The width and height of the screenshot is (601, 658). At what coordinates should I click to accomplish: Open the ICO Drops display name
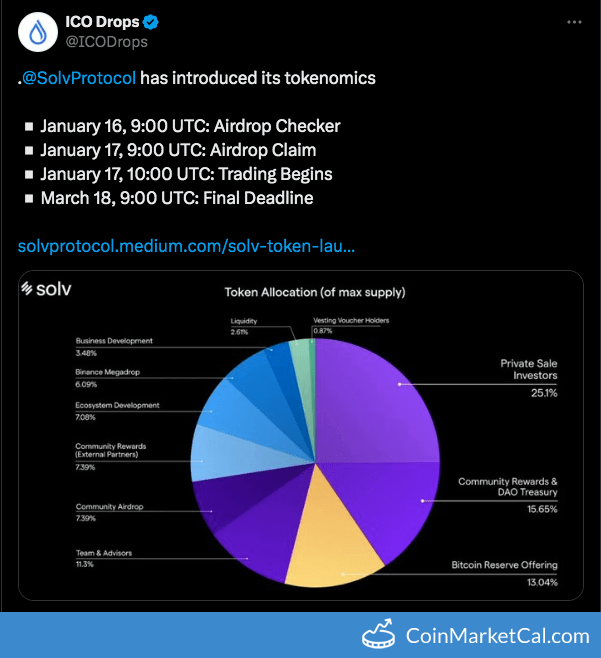100,23
